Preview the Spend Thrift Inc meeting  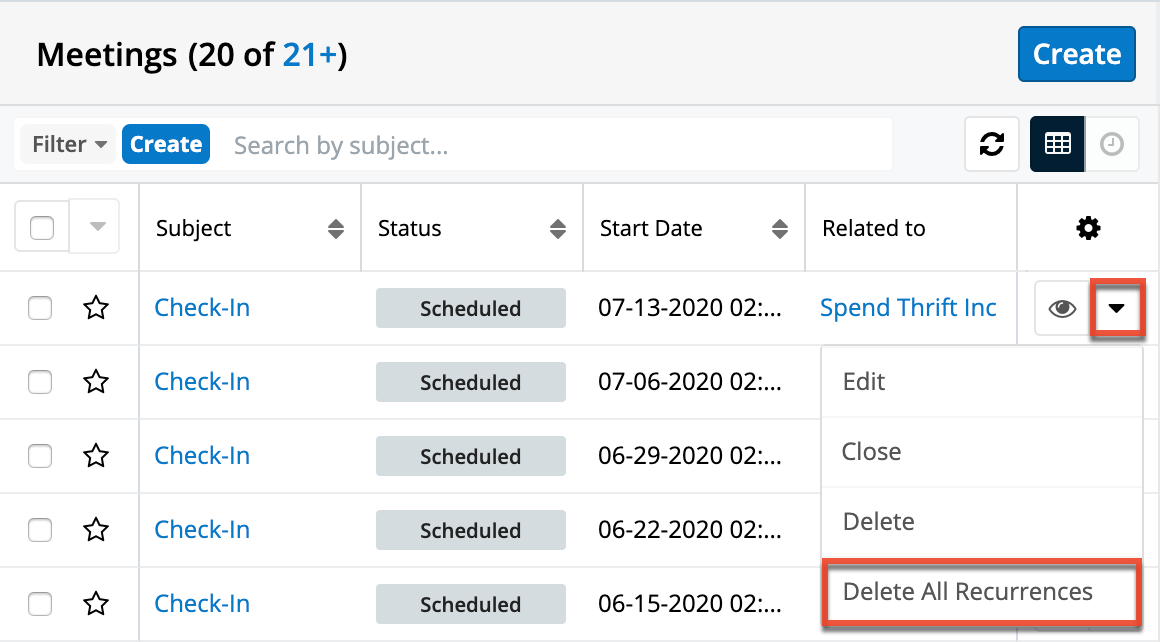1062,307
